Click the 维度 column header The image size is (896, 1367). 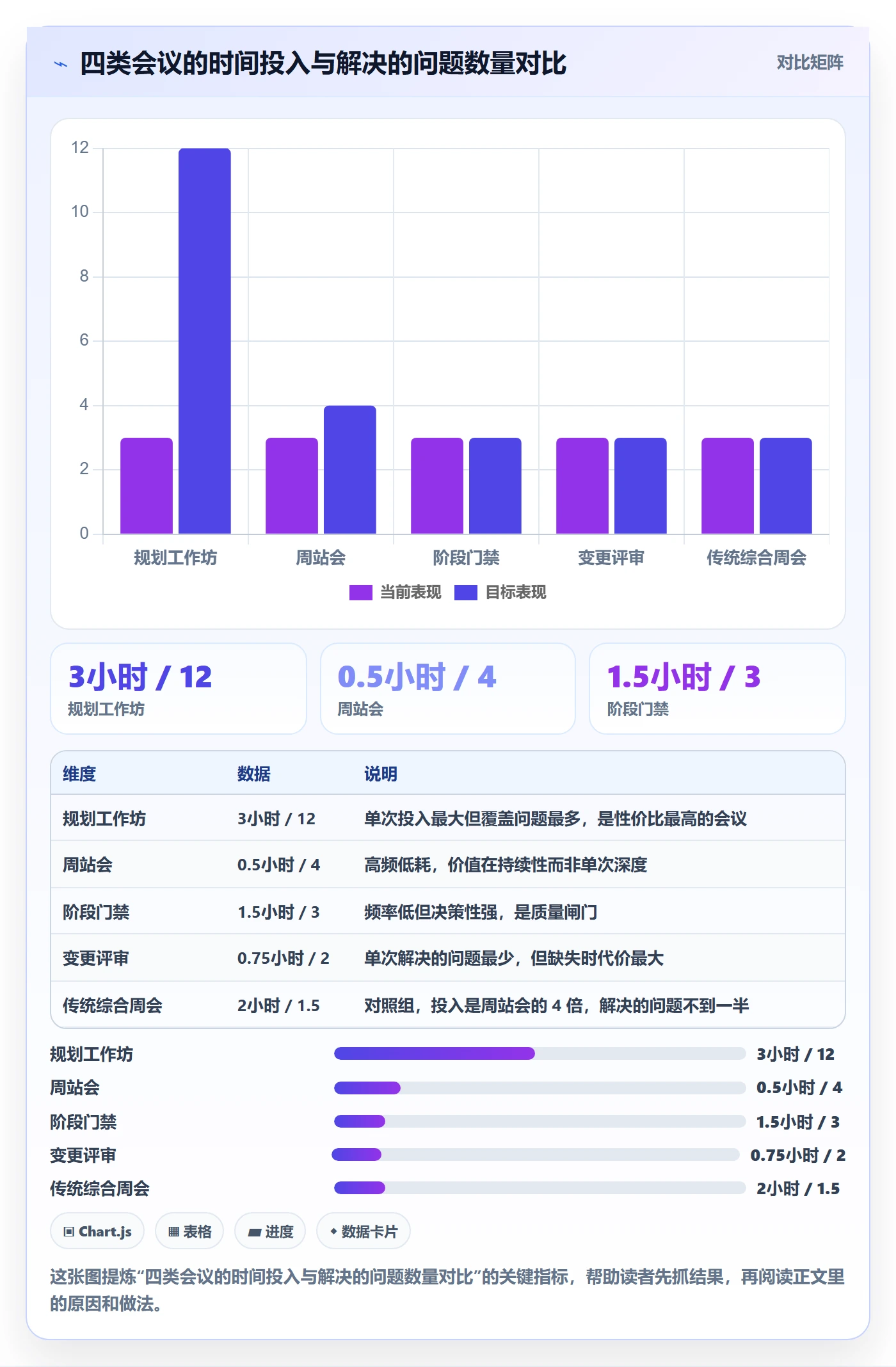point(79,774)
